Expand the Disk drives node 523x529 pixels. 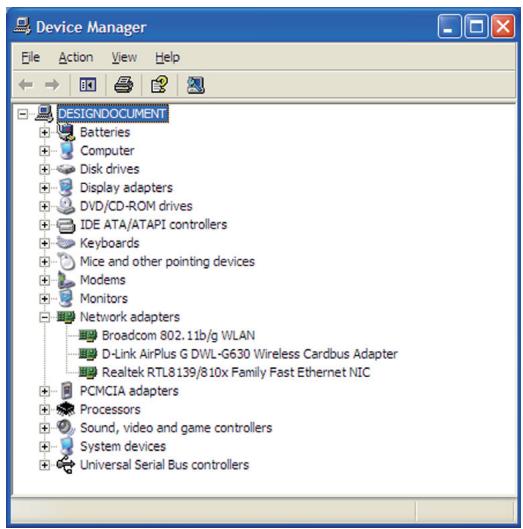44,169
